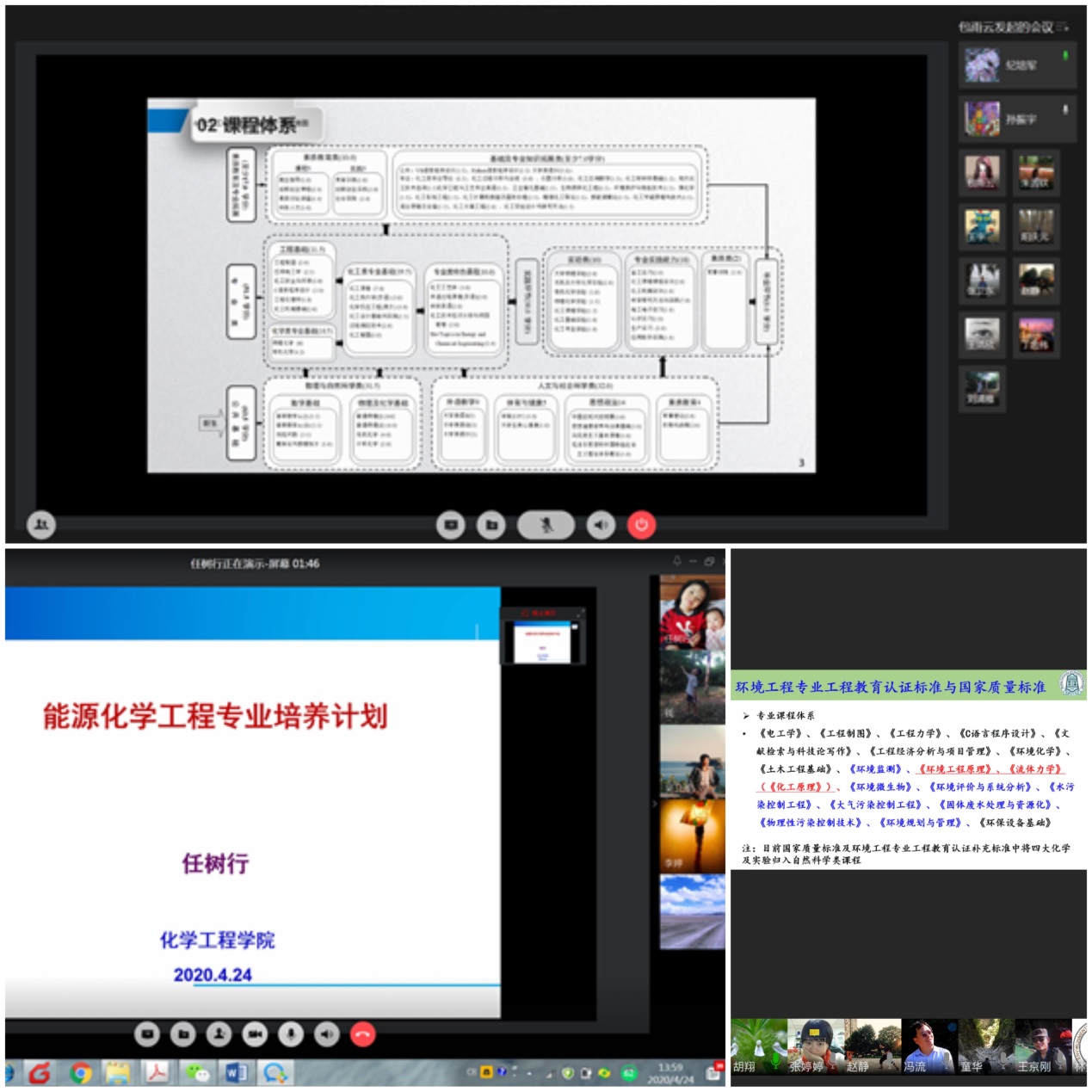Toggle the speaker in top meeting toolbar
The width and height of the screenshot is (1092, 1092).
pyautogui.click(x=601, y=525)
